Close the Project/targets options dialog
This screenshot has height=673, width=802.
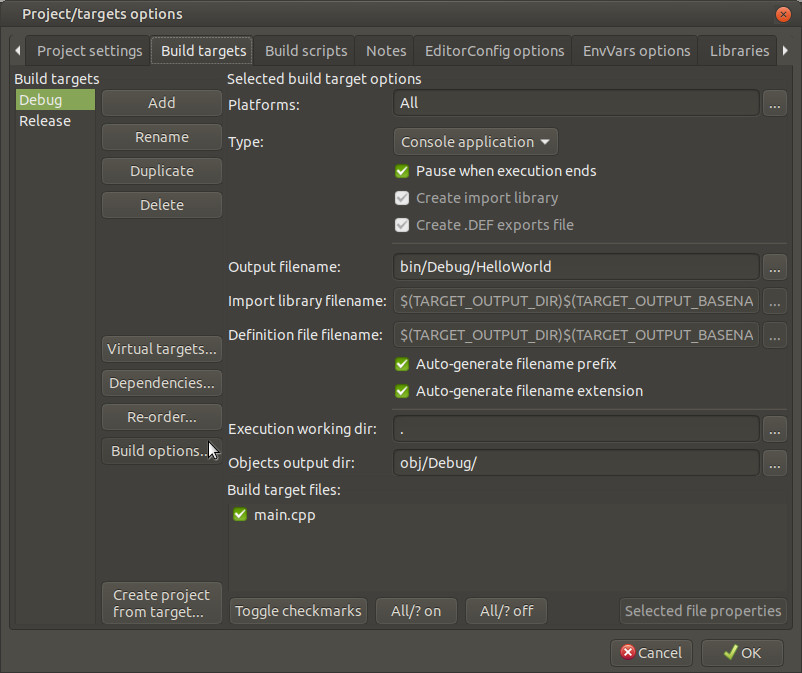tap(784, 14)
